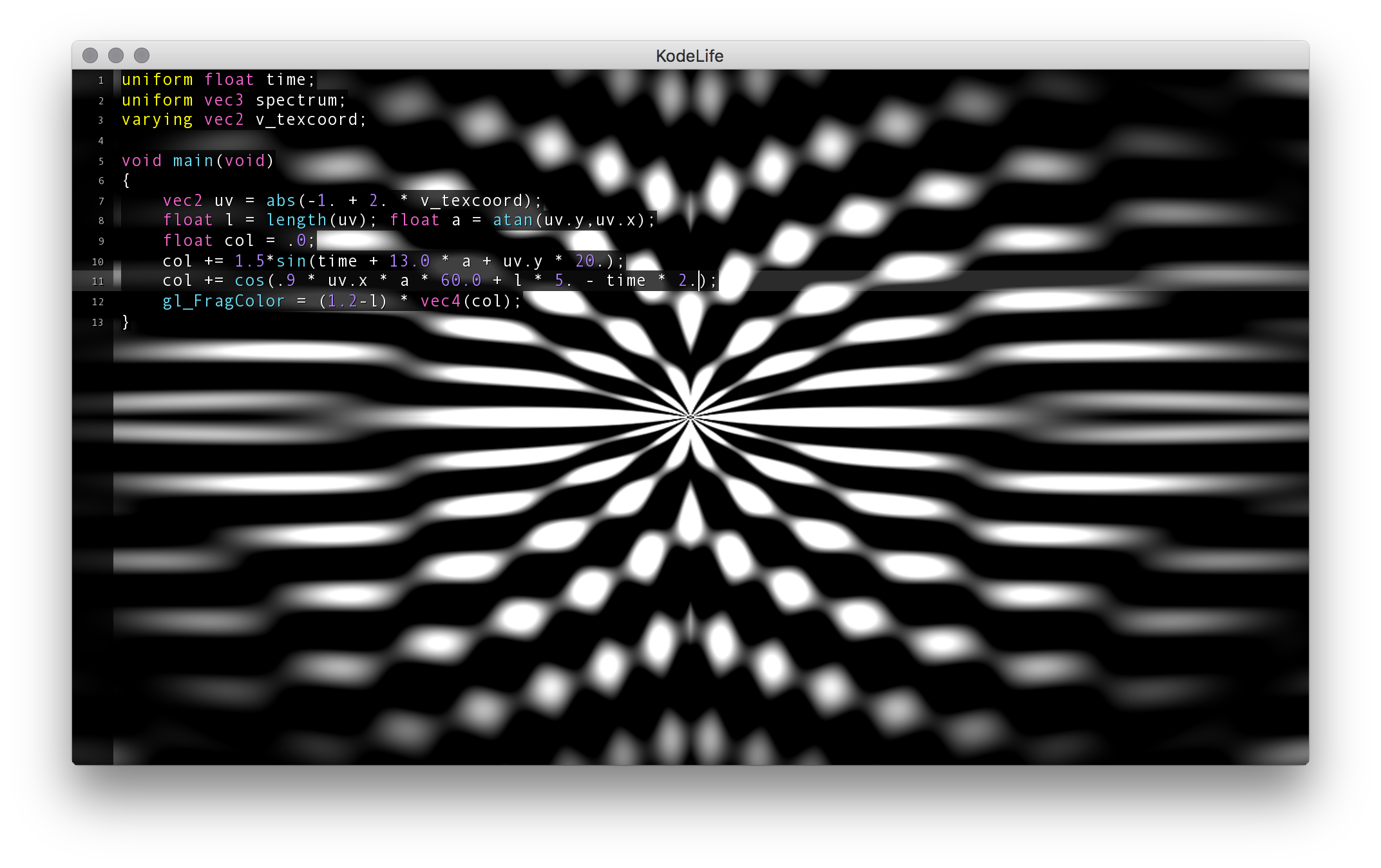This screenshot has width=1381, height=868.
Task: Click line number 13 in gutter
Action: point(98,323)
